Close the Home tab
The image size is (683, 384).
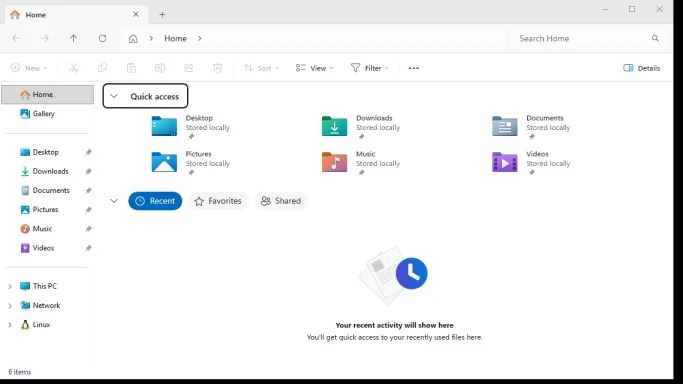pos(136,14)
